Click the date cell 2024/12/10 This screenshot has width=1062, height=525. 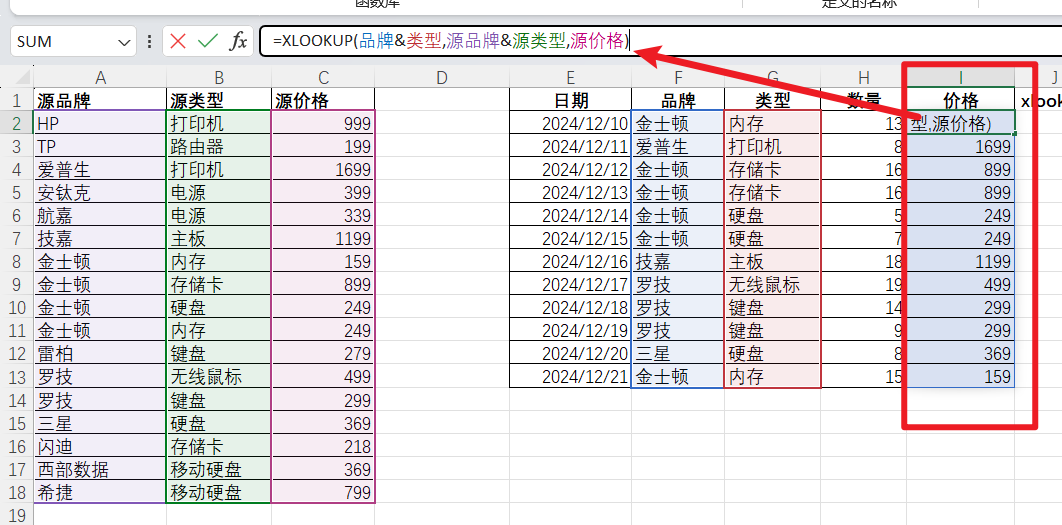[x=570, y=123]
